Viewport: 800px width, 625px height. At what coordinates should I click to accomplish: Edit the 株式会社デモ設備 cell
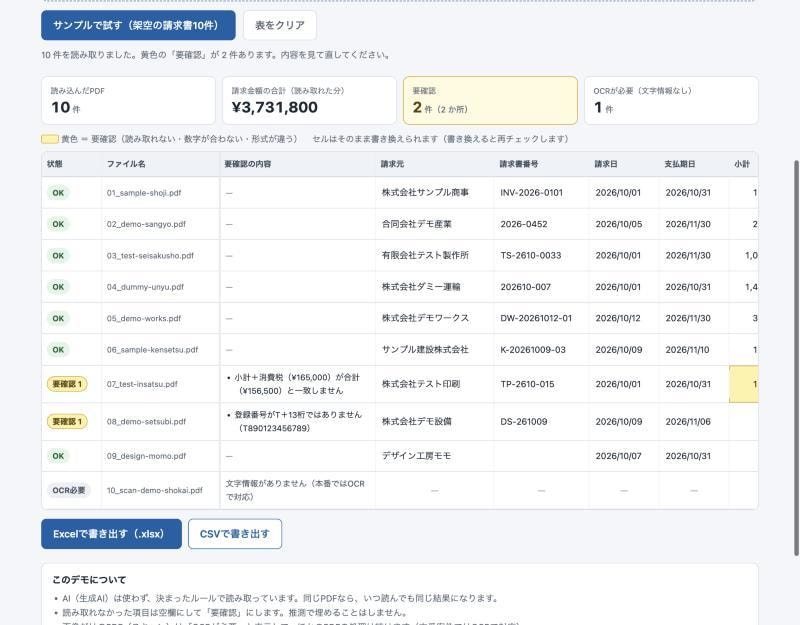(x=435, y=421)
